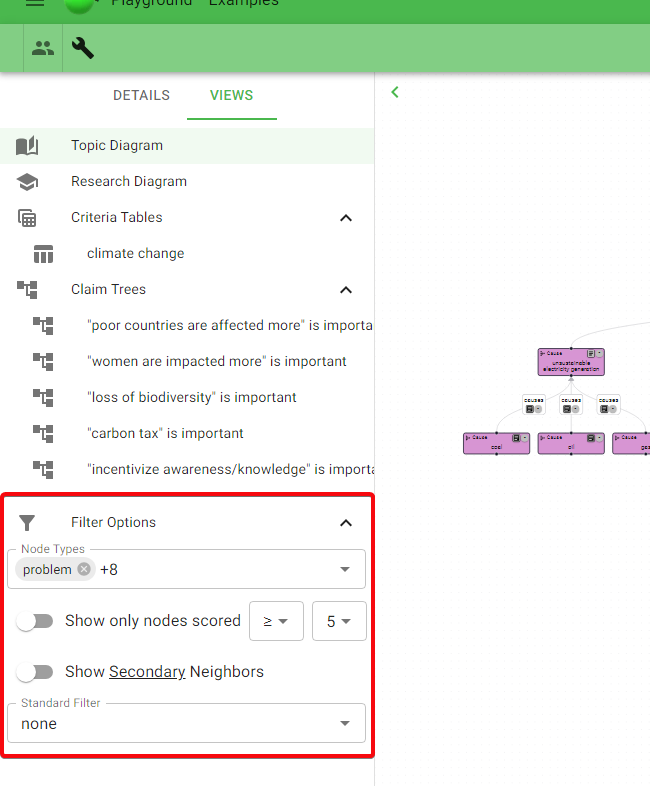Collapse the Claim Trees section
Viewport: 650px width, 786px height.
pos(346,290)
